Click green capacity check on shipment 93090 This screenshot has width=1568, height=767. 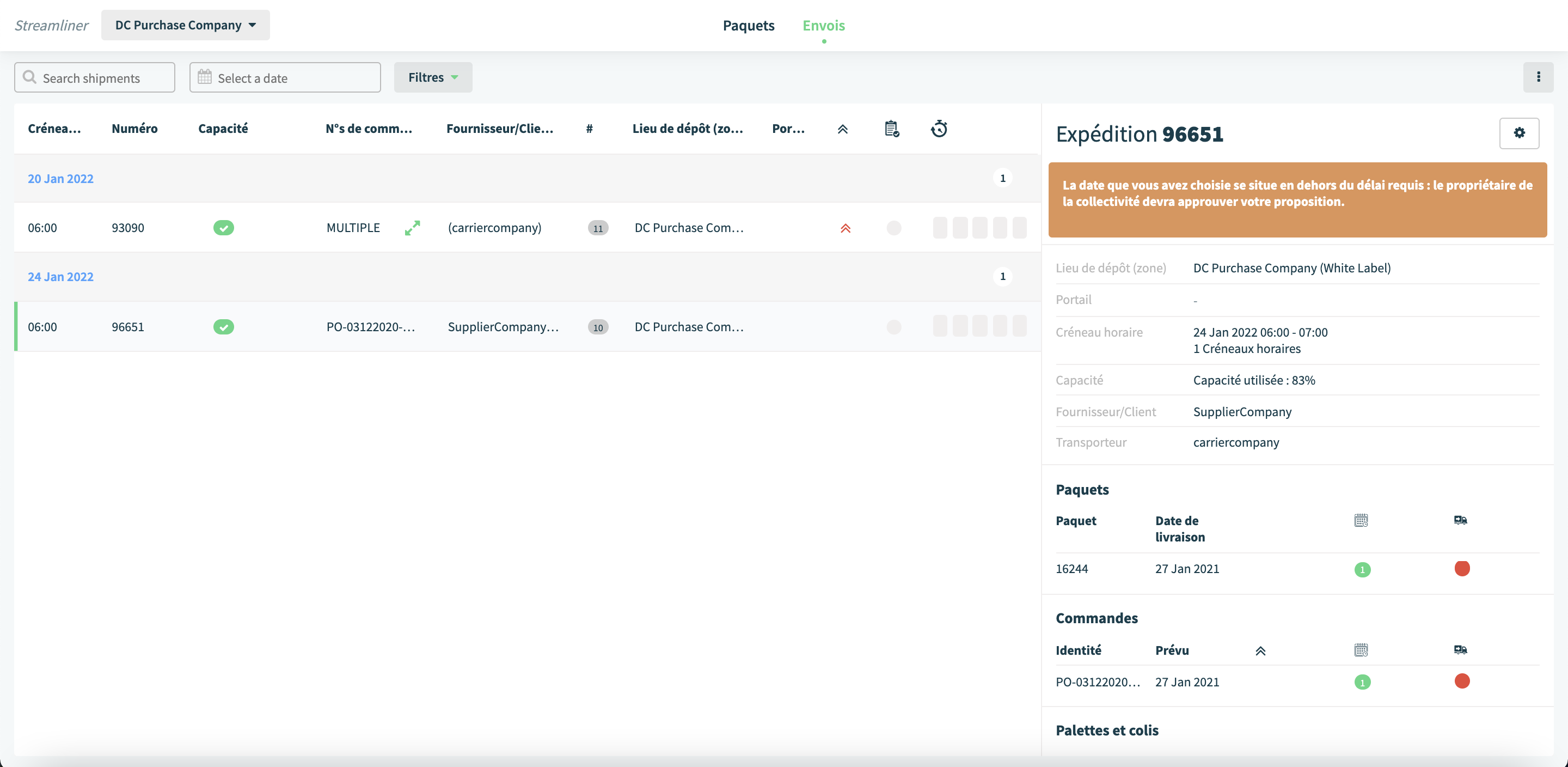[x=223, y=228]
